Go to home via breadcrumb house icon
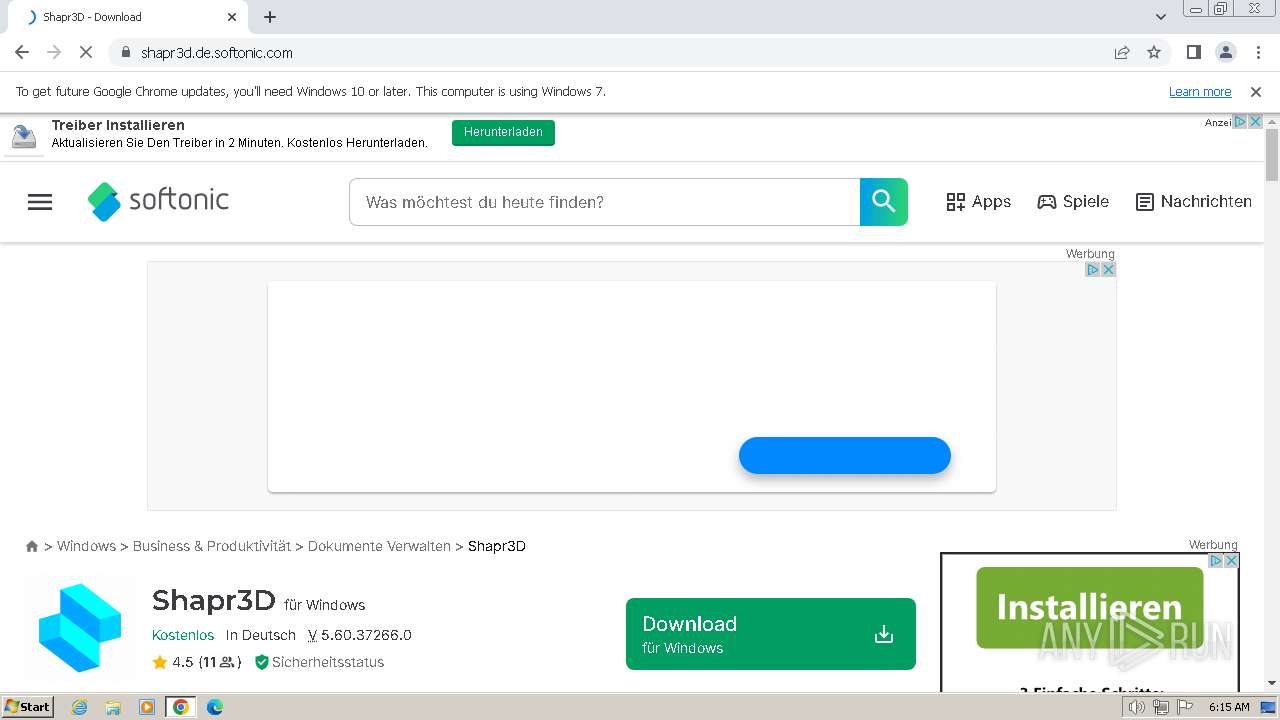The height and width of the screenshot is (720, 1280). tap(32, 546)
